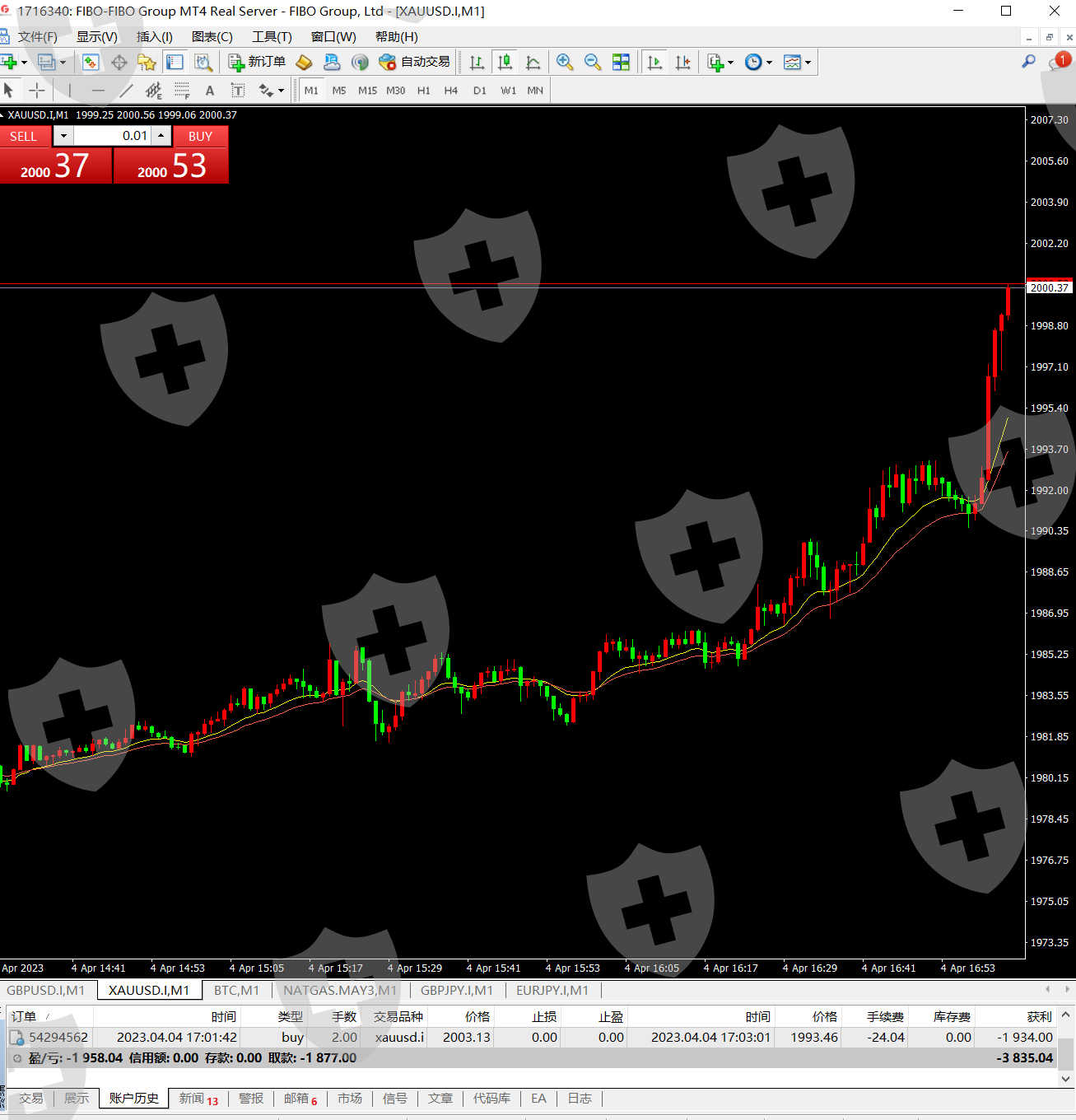Toggle chart auto scroll button
Image resolution: width=1076 pixels, height=1120 pixels.
655,63
